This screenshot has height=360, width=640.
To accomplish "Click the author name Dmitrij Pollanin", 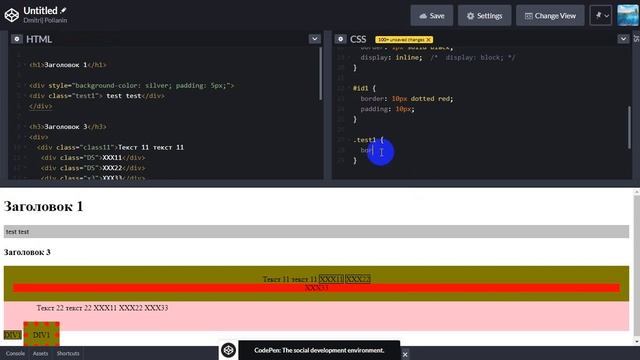I will (x=45, y=20).
